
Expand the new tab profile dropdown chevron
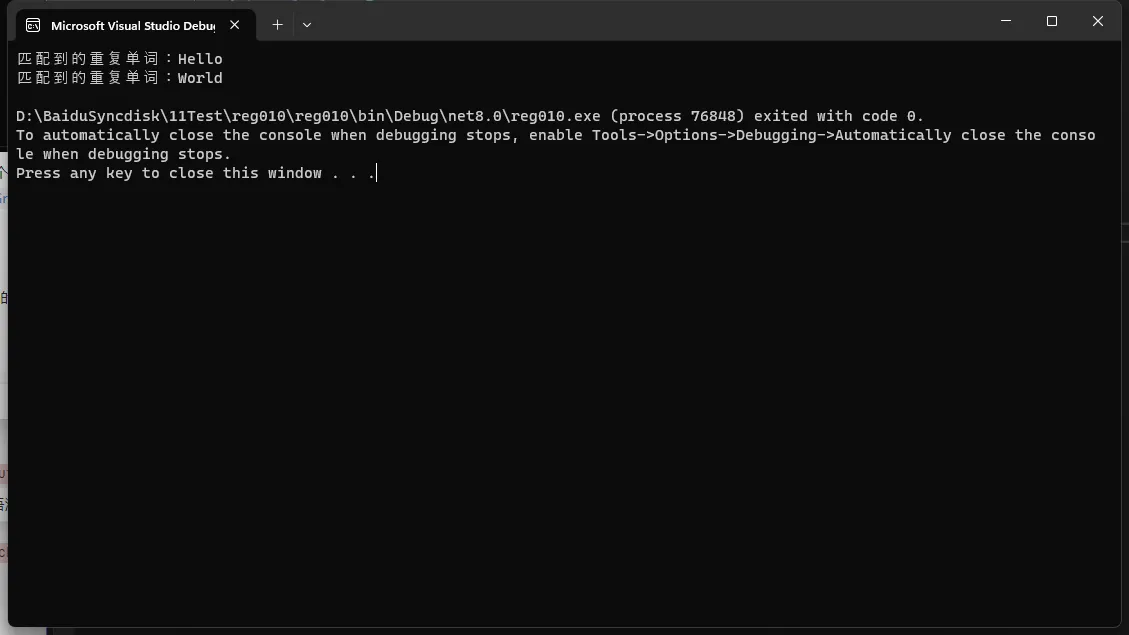tap(307, 24)
